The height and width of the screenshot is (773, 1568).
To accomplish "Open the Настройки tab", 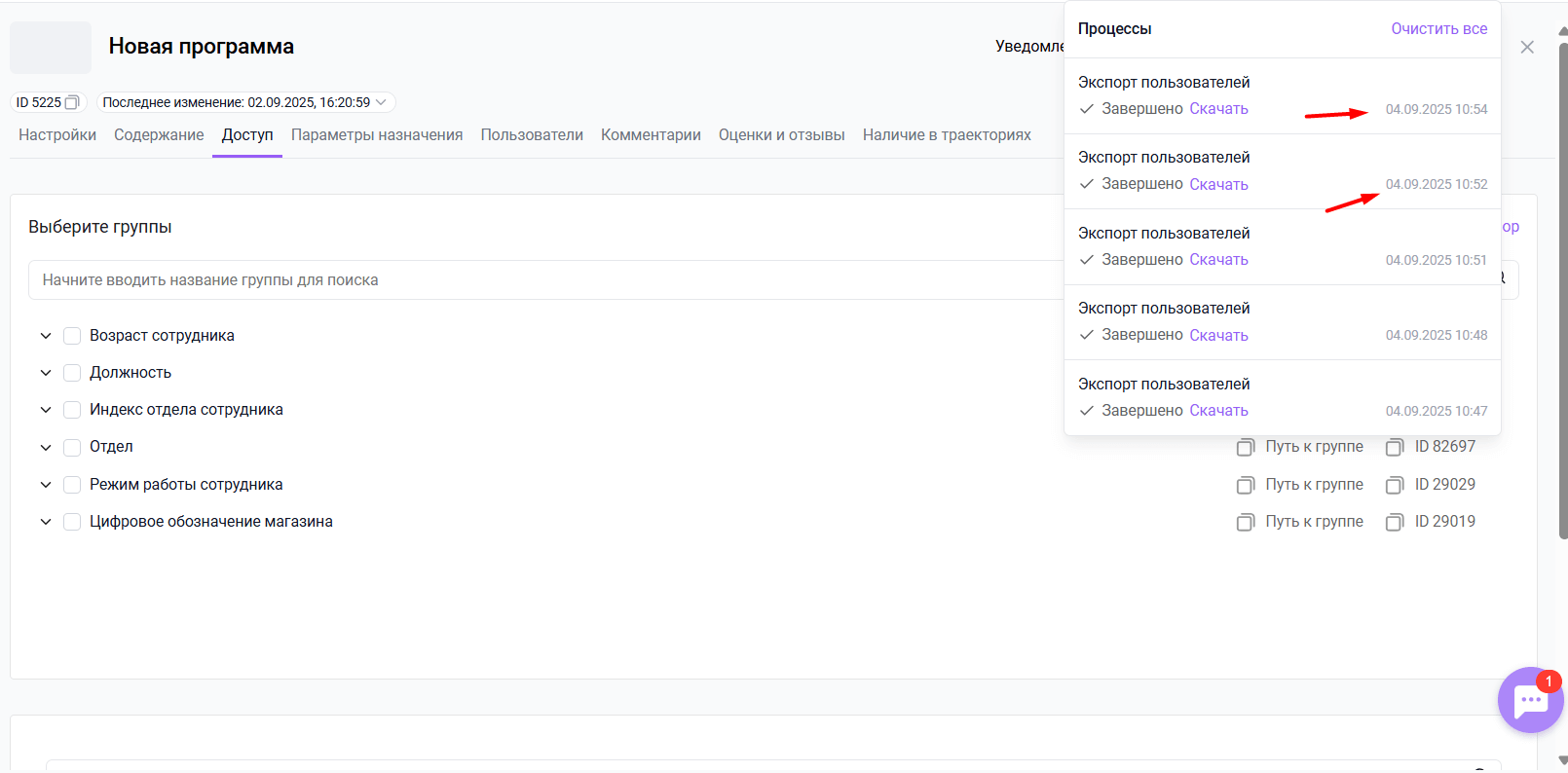I will 57,135.
